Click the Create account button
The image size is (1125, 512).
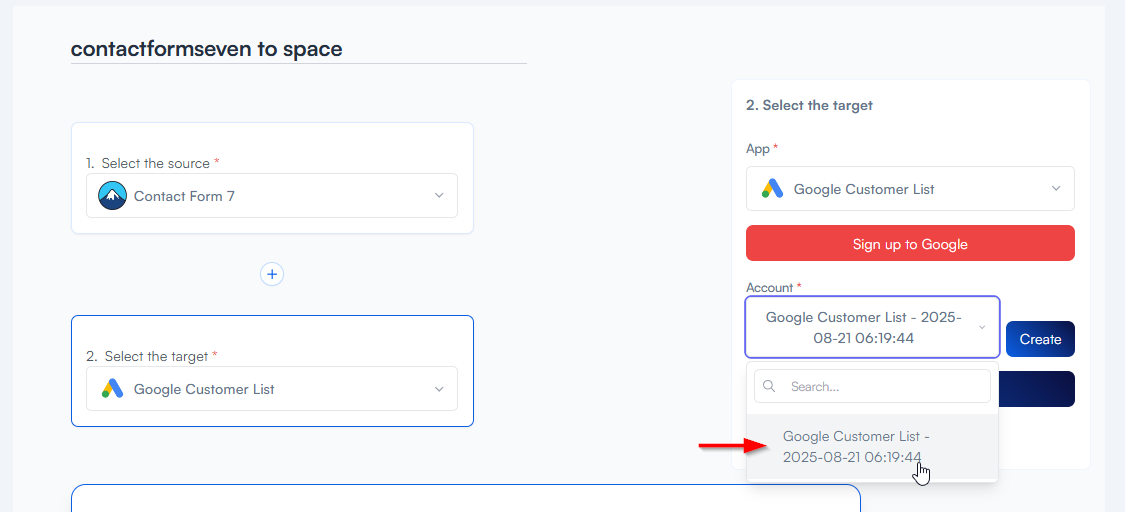point(1040,339)
